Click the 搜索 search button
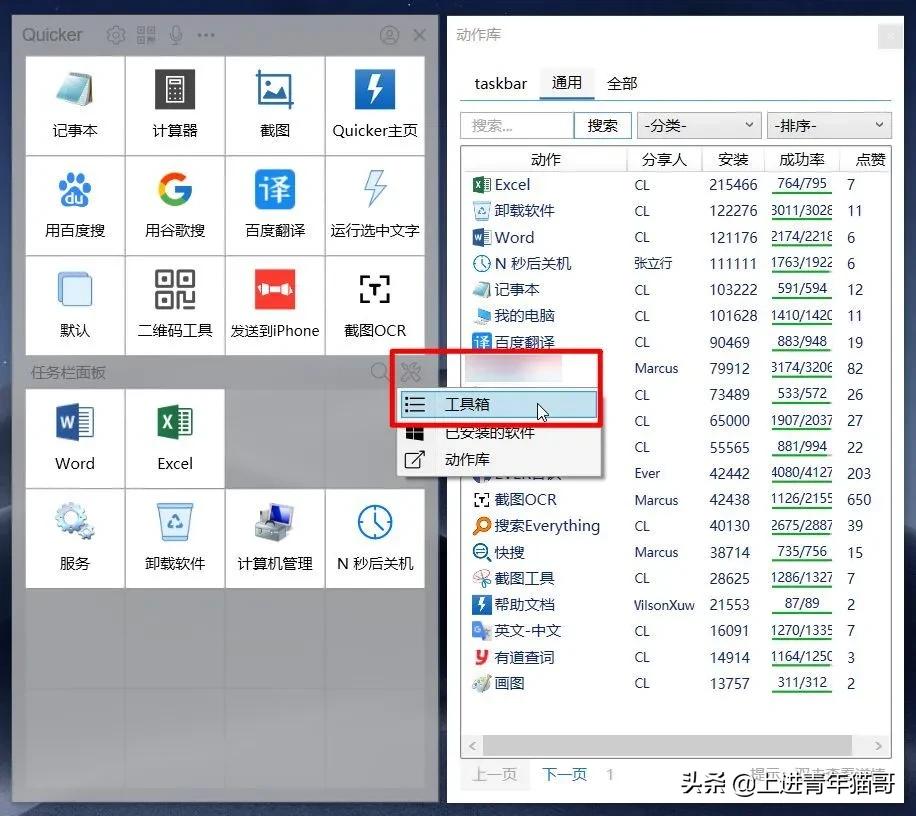The image size is (916, 816). 603,125
